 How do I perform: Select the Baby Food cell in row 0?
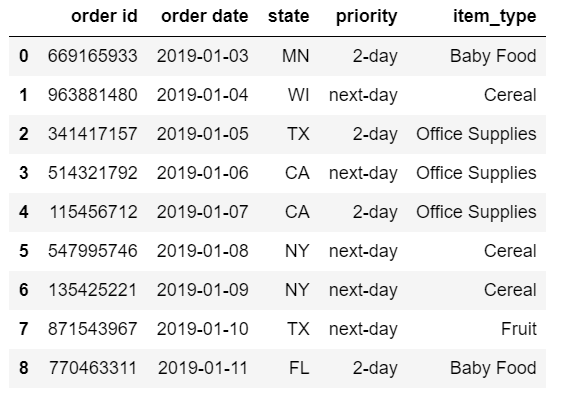tap(493, 56)
